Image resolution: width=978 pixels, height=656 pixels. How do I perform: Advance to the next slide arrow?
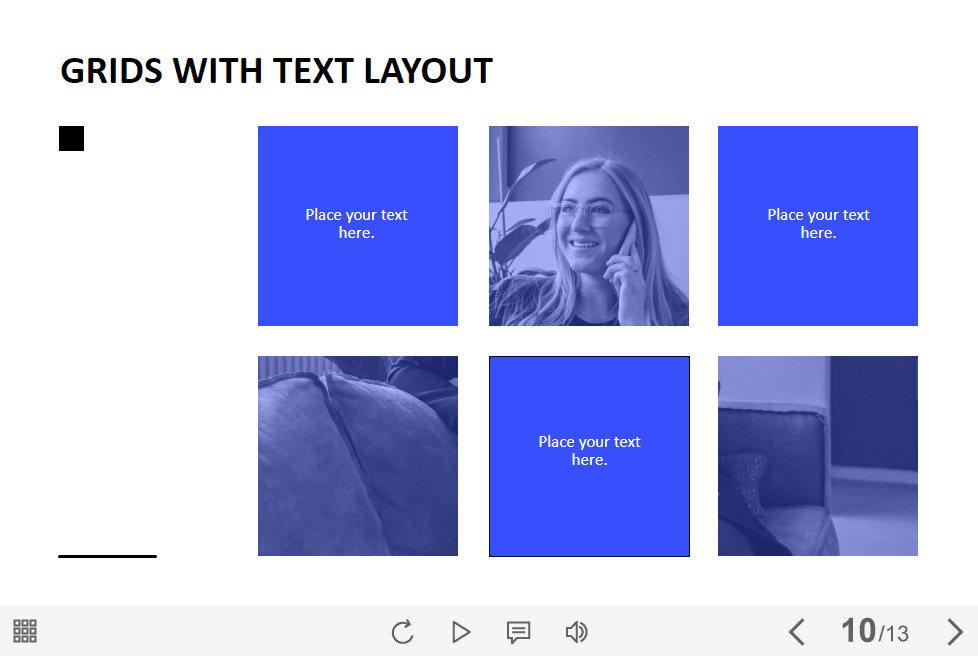click(x=954, y=632)
